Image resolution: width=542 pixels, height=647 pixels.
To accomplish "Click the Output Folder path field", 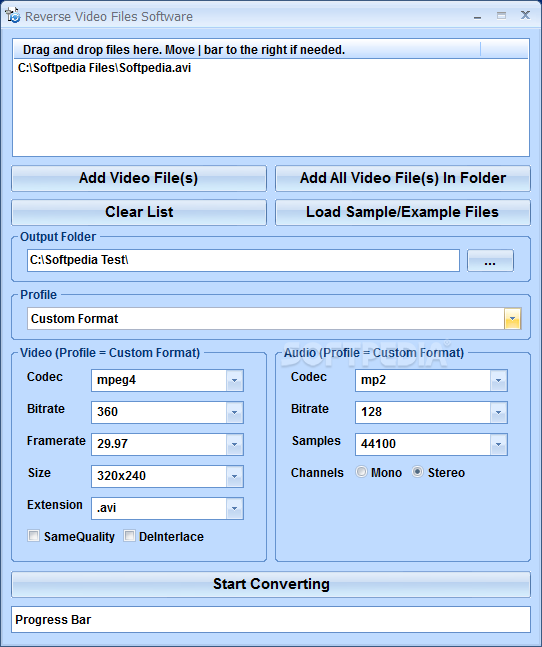I will 243,260.
